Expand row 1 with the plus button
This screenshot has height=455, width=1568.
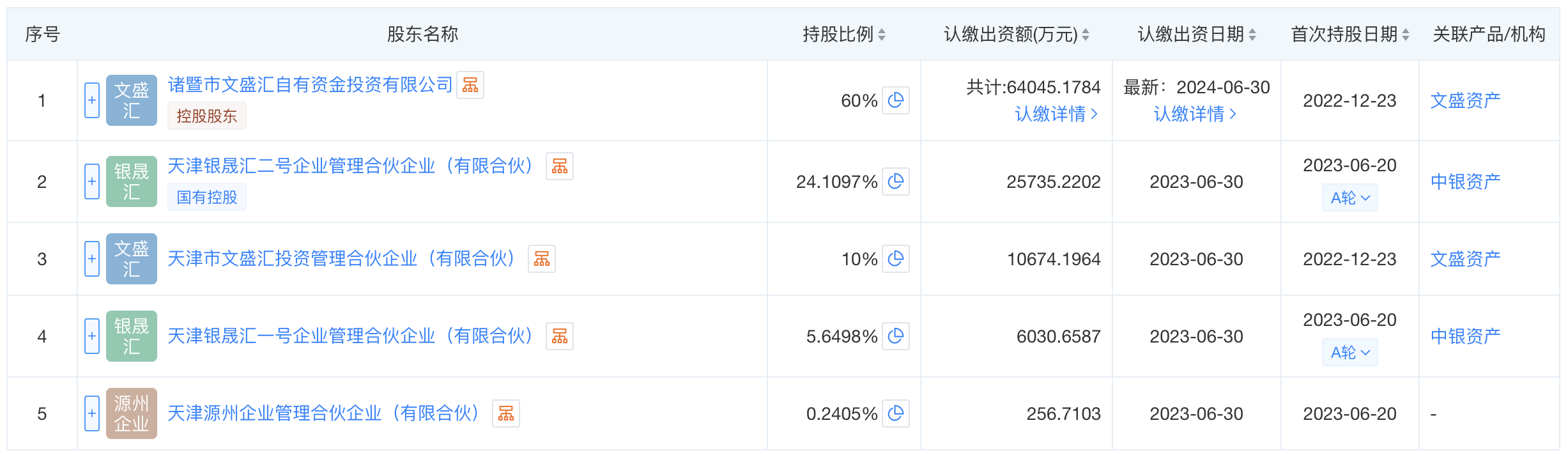92,100
